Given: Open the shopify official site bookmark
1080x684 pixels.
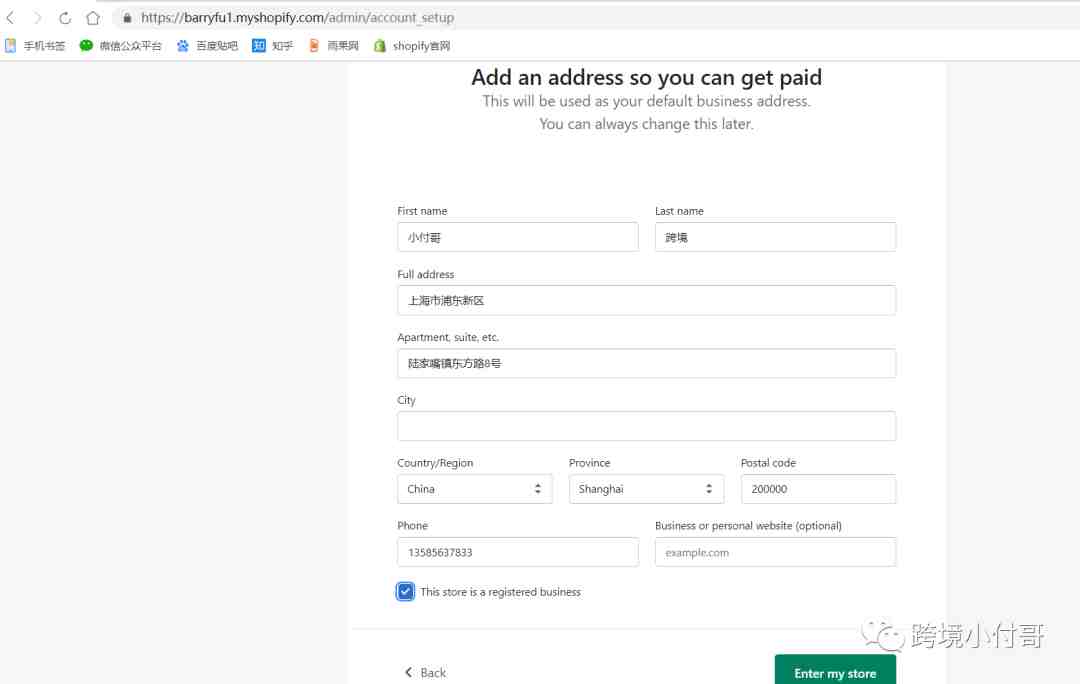Looking at the screenshot, I should coord(412,46).
